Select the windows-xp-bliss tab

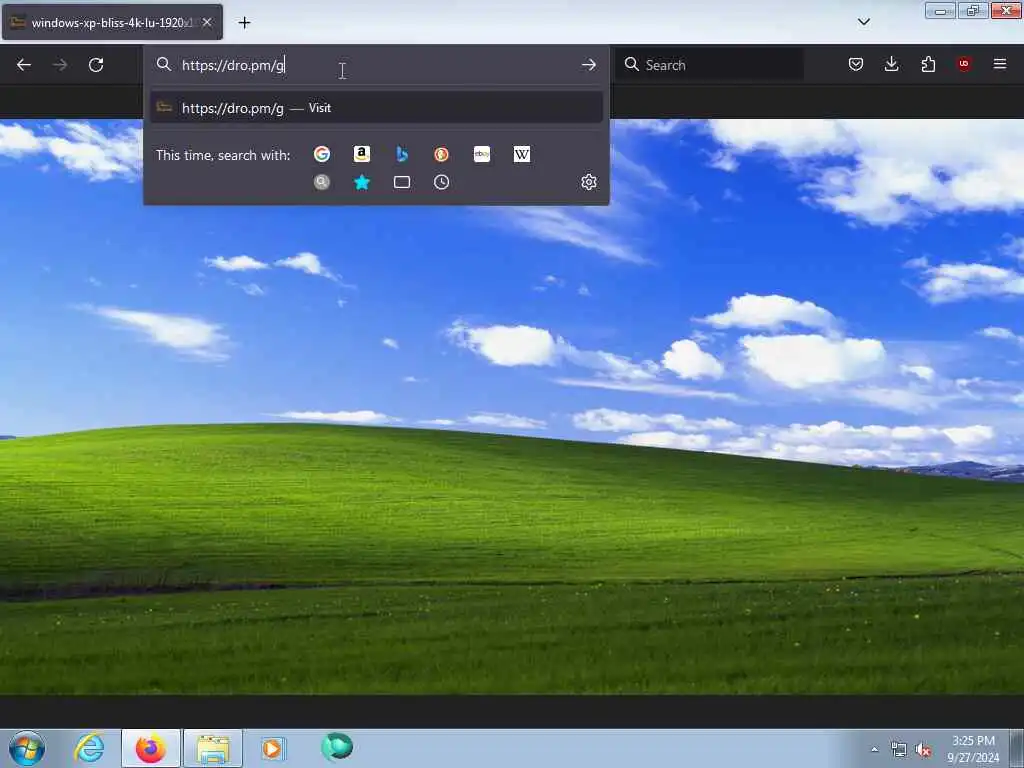click(112, 22)
